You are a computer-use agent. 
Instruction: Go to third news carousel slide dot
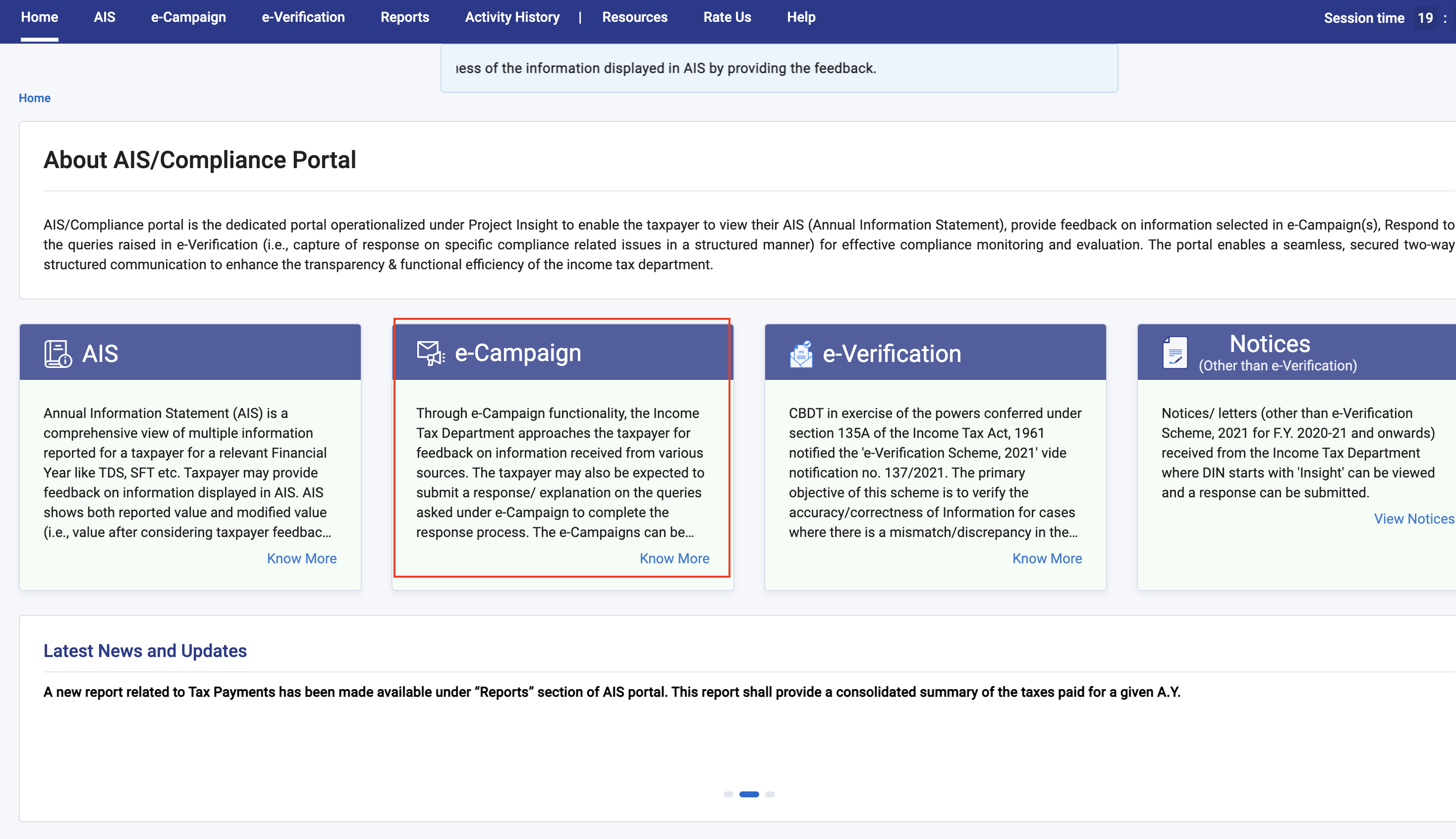[770, 794]
